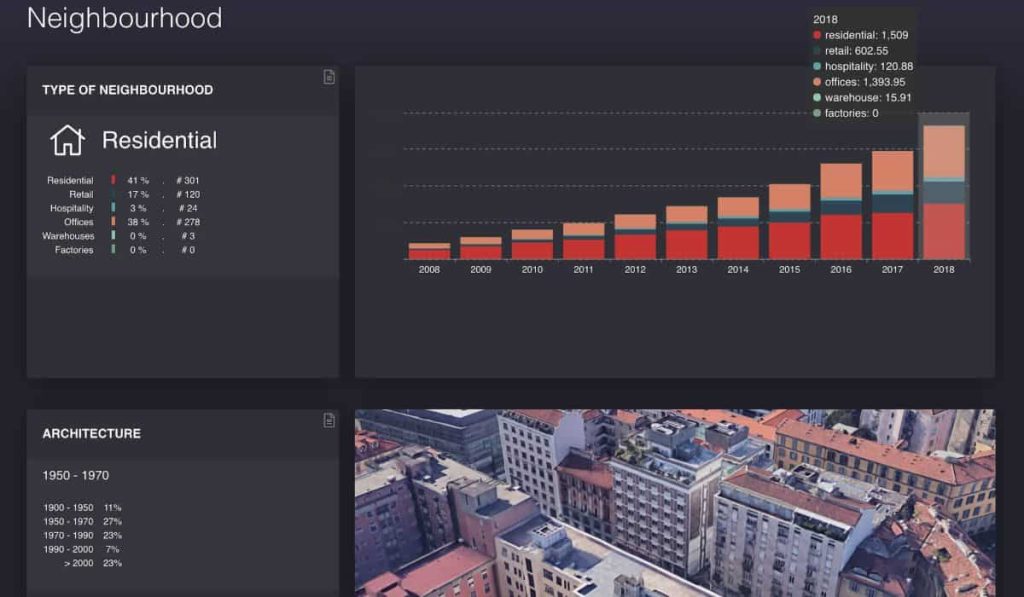Viewport: 1024px width, 597px height.
Task: Open the Neighbourhood page title
Action: tap(126, 18)
